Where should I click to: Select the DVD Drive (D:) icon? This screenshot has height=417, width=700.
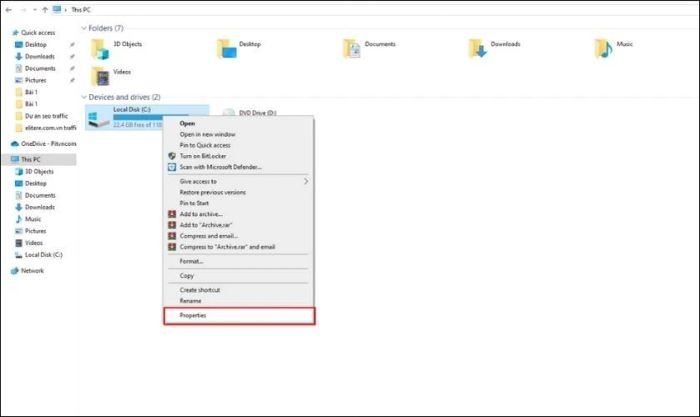click(x=229, y=113)
